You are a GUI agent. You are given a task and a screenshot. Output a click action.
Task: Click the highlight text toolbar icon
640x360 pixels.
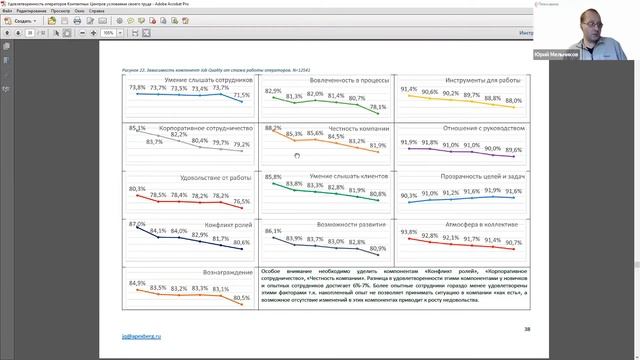[x=142, y=21]
